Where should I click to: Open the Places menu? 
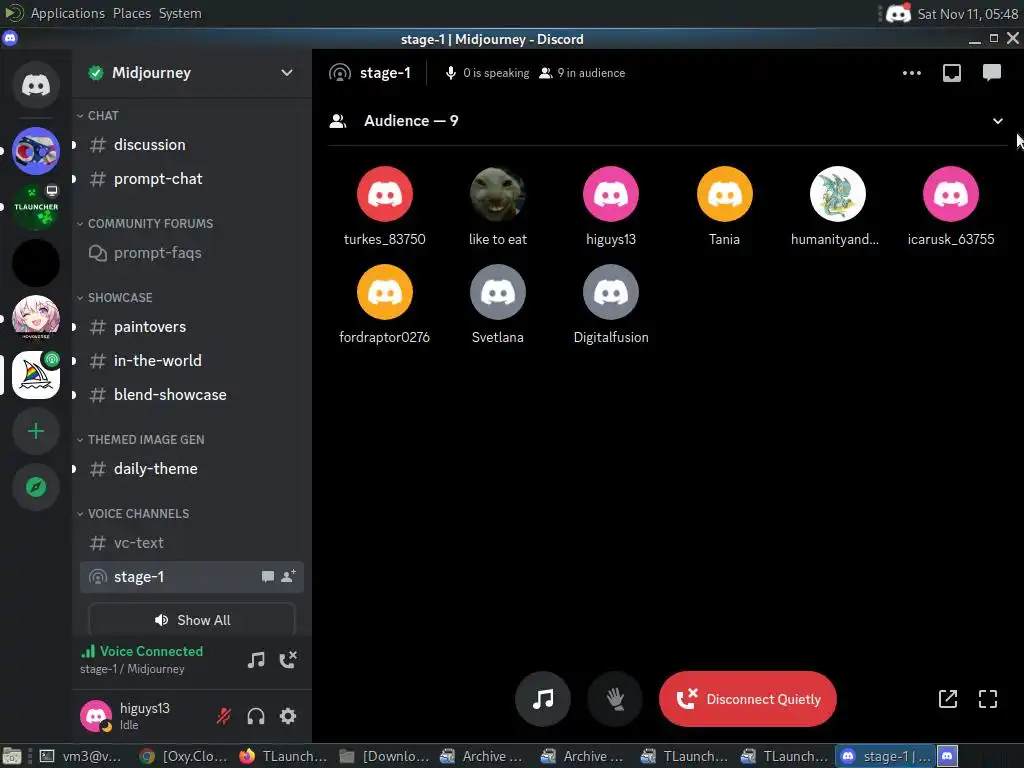click(x=131, y=13)
